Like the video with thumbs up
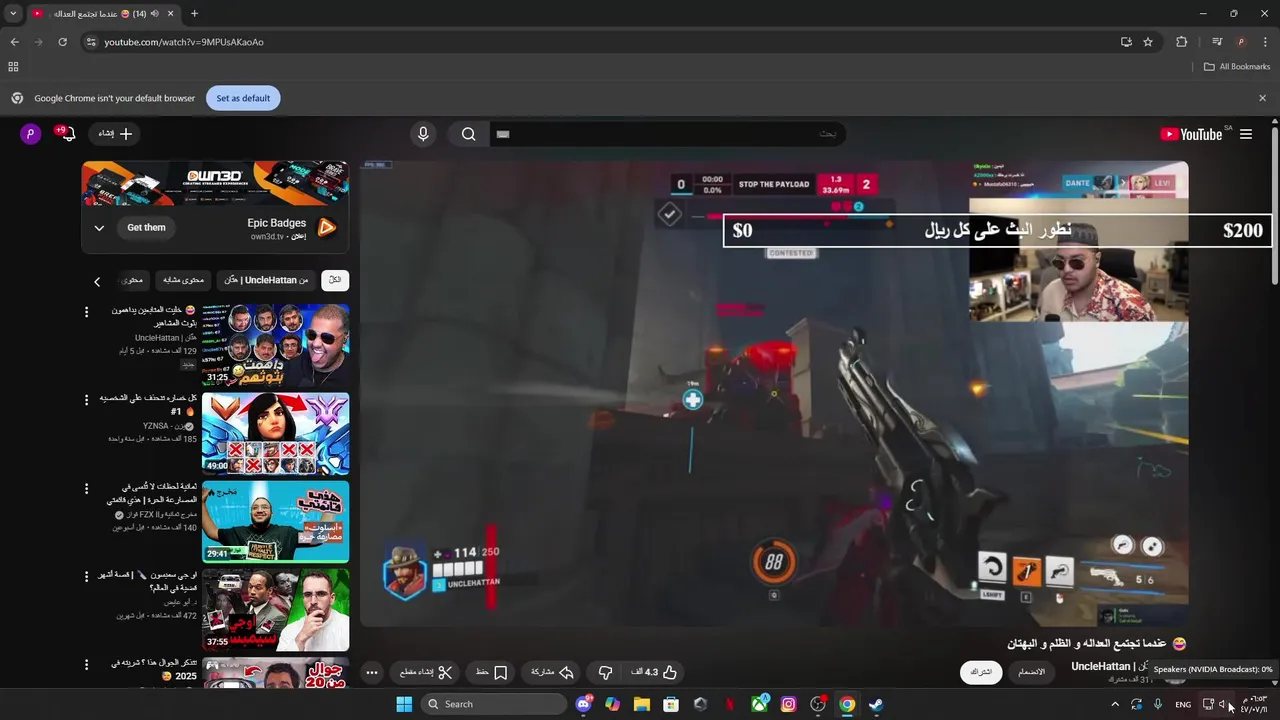1280x720 pixels. point(655,672)
